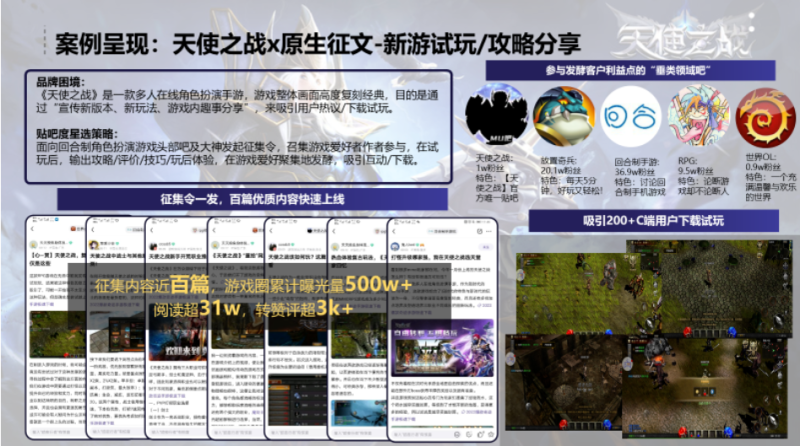Click the slide title 案例呈现：天使之战x原生征文
This screenshot has height=446, width=800.
pyautogui.click(x=317, y=44)
